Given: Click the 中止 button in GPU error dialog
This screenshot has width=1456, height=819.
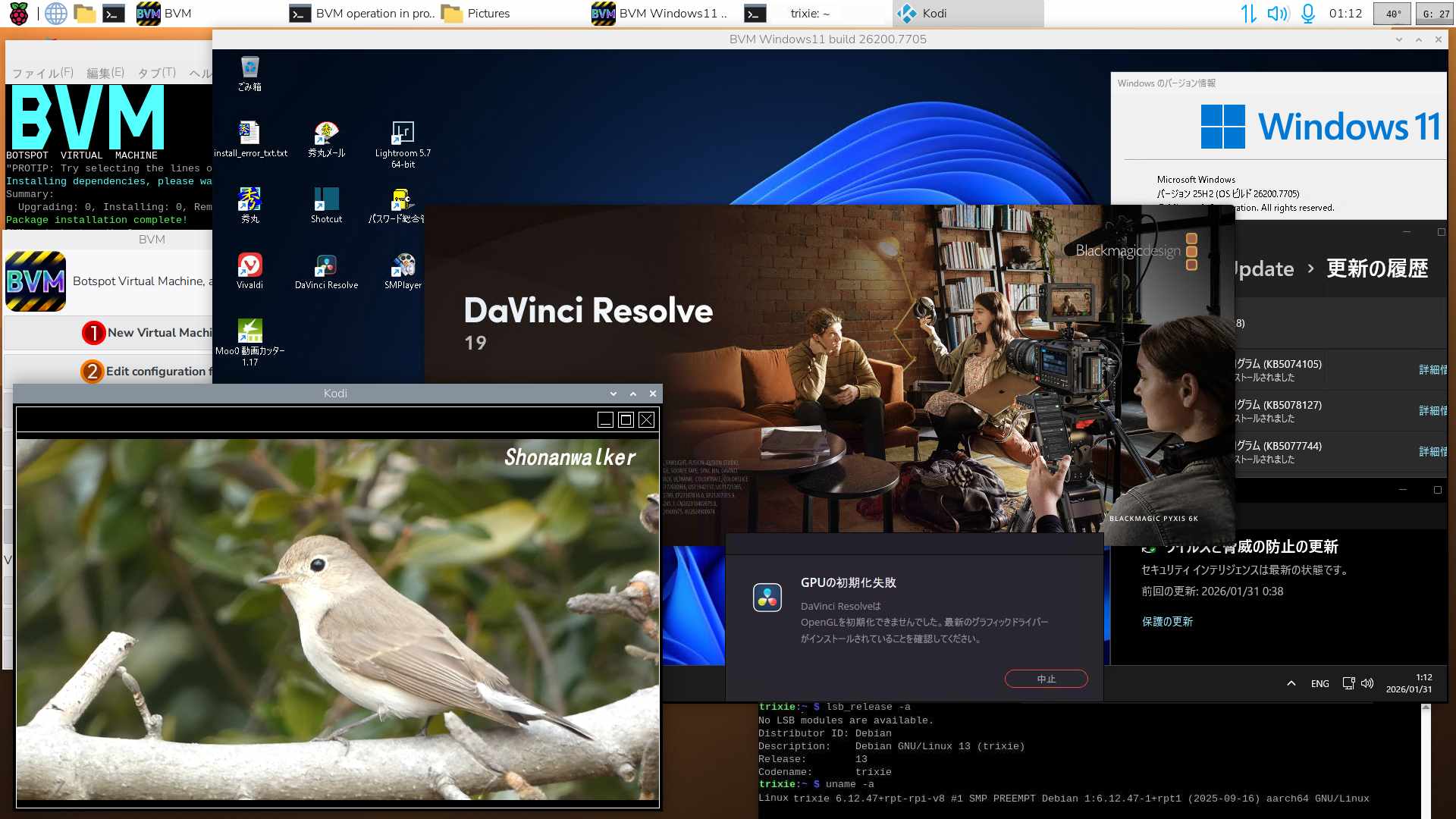Looking at the screenshot, I should coord(1046,679).
